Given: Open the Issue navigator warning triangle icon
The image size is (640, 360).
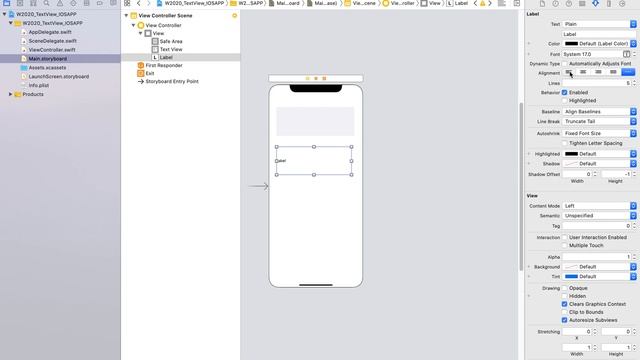Looking at the screenshot, I should [x=60, y=3].
